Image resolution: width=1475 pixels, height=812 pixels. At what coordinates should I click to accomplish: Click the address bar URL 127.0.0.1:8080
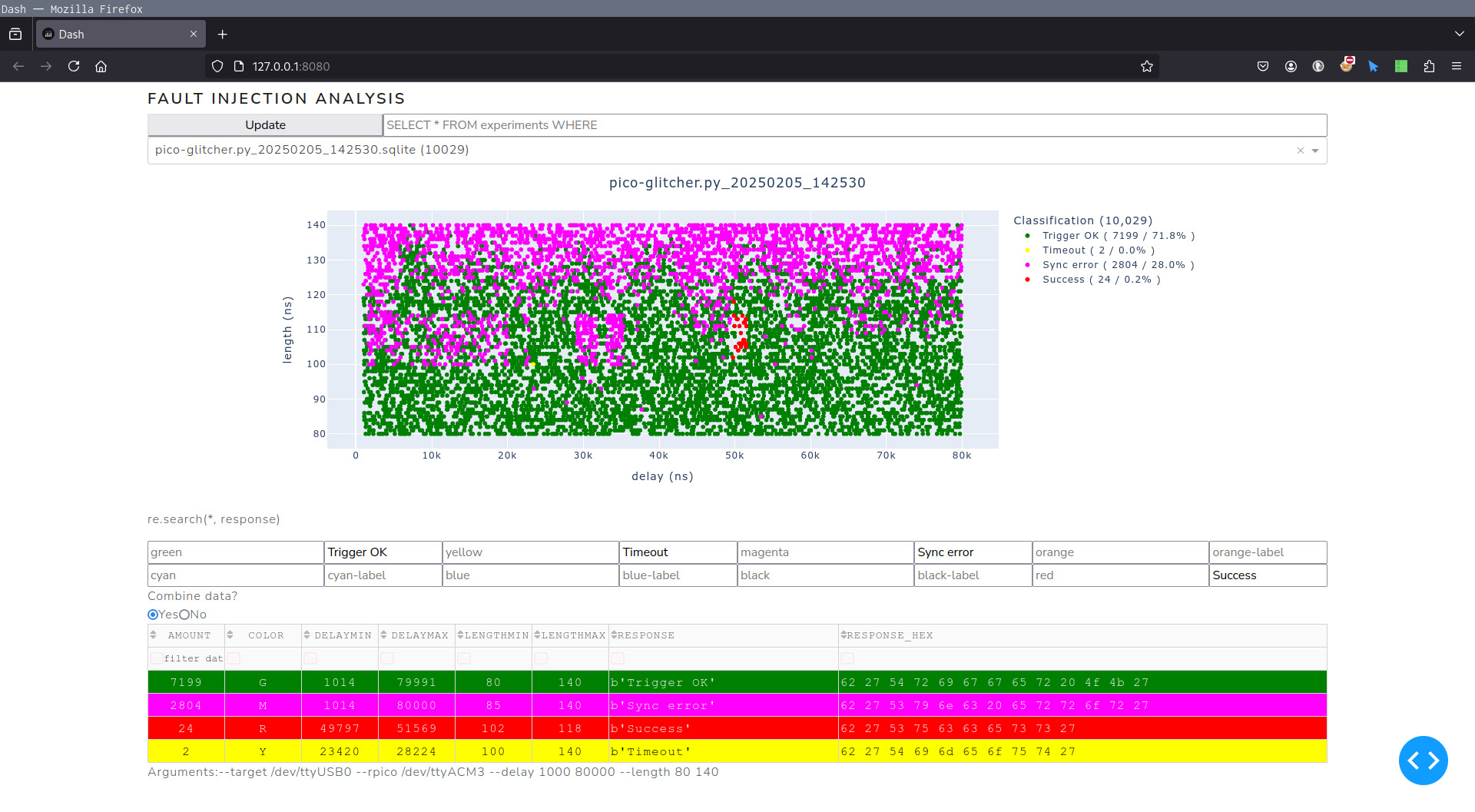(291, 67)
